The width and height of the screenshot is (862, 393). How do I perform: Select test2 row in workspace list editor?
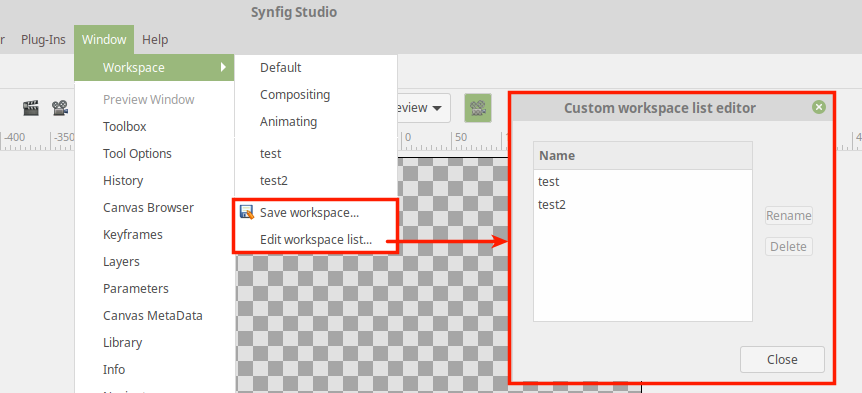(x=643, y=204)
